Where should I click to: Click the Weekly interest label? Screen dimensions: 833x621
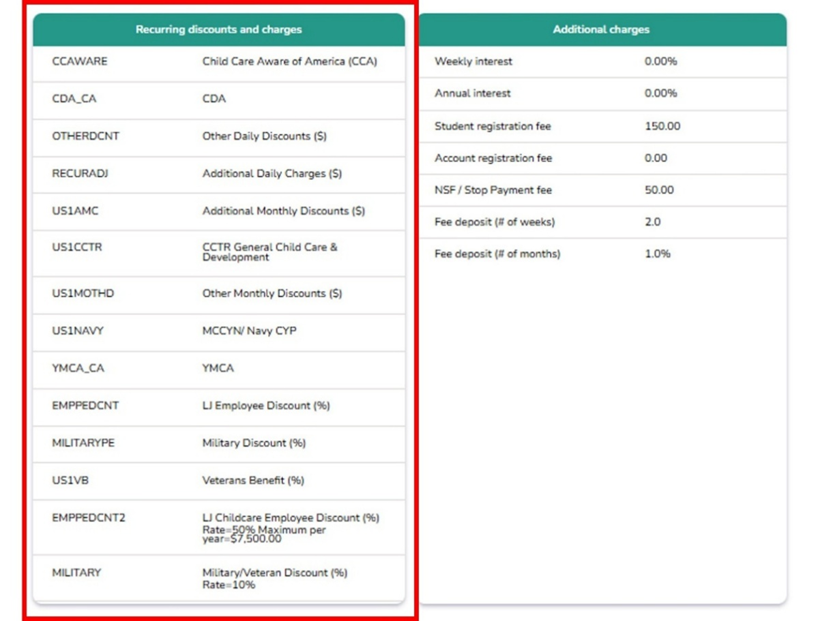click(x=473, y=62)
